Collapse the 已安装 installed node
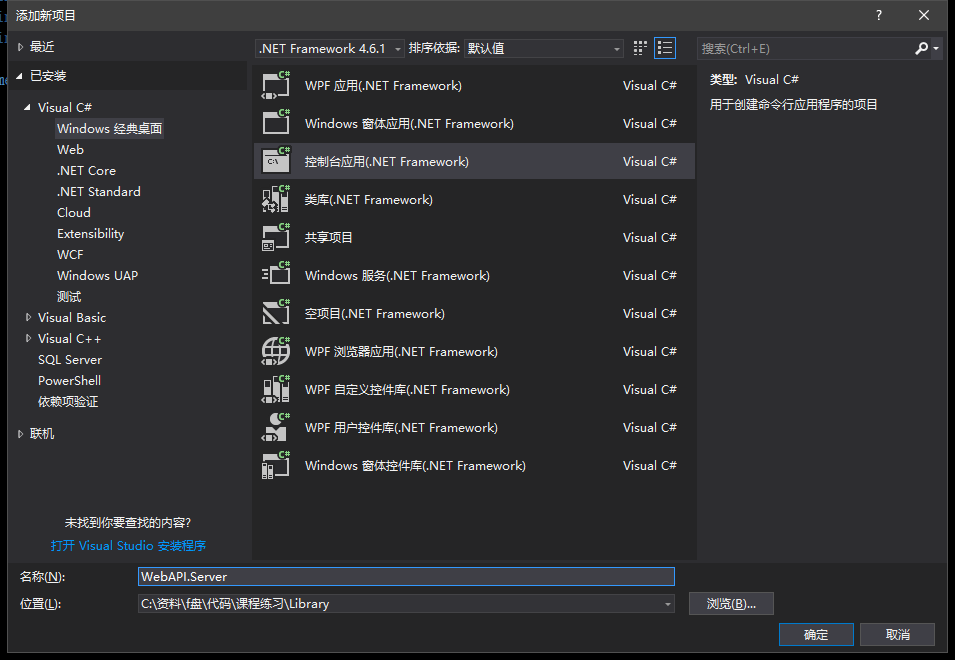 pos(19,76)
